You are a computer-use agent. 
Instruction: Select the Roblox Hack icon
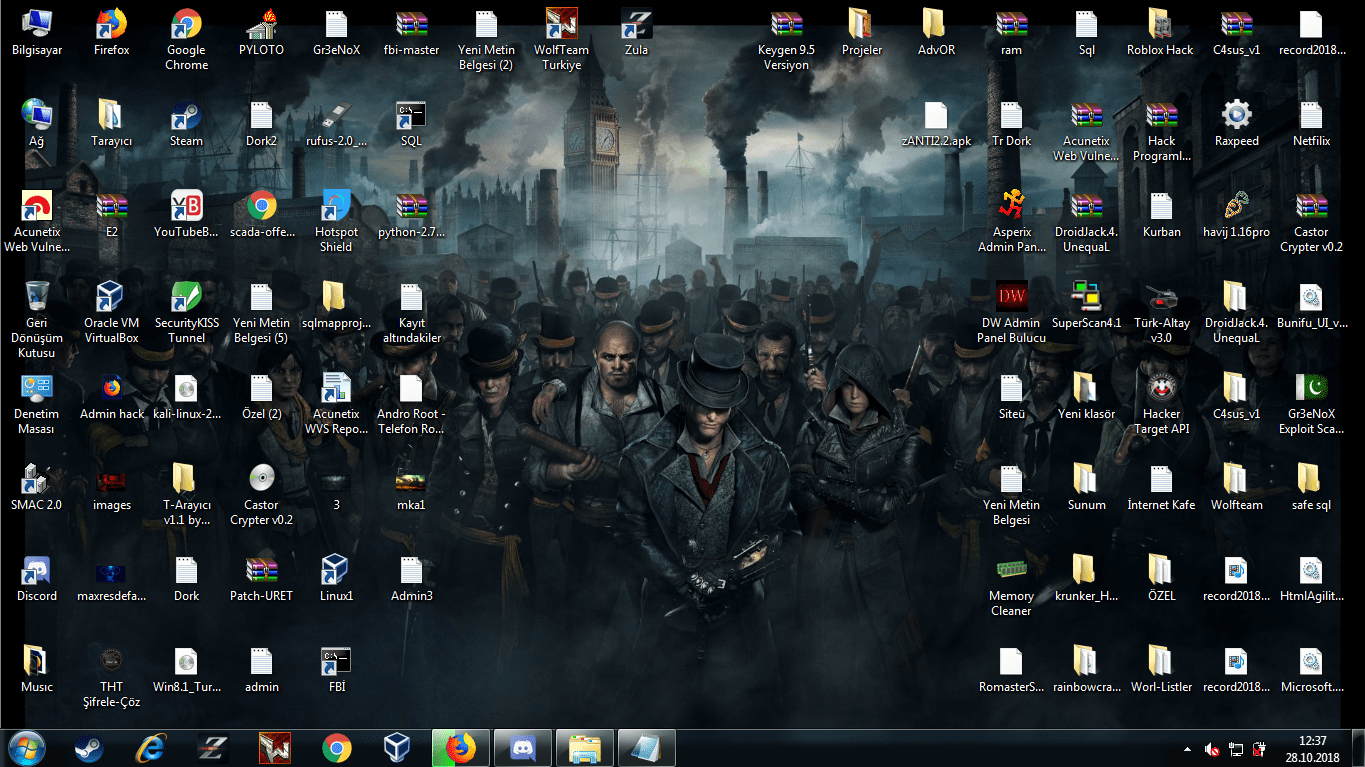(x=1160, y=33)
